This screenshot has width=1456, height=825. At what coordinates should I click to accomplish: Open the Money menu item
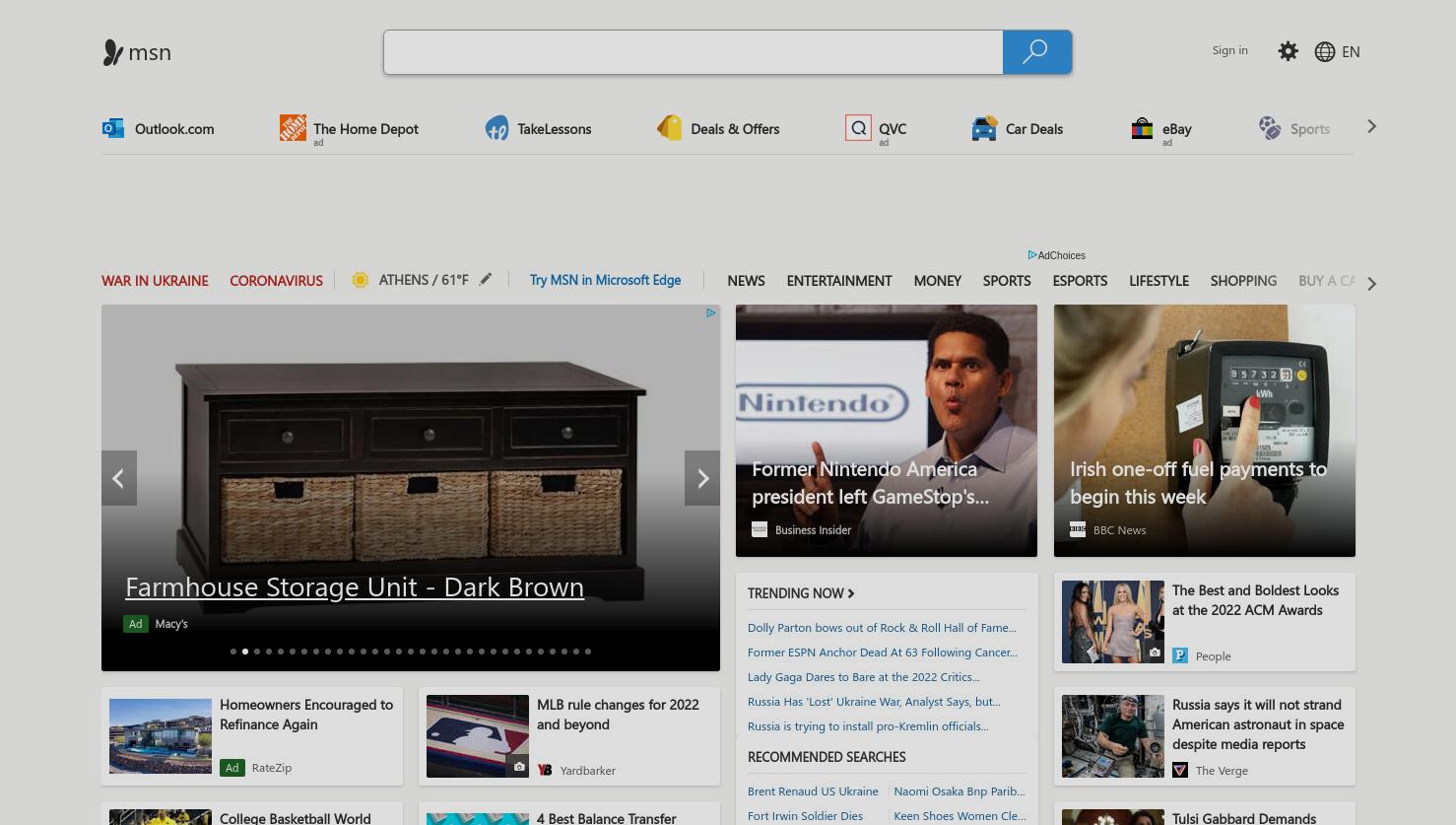coord(937,281)
